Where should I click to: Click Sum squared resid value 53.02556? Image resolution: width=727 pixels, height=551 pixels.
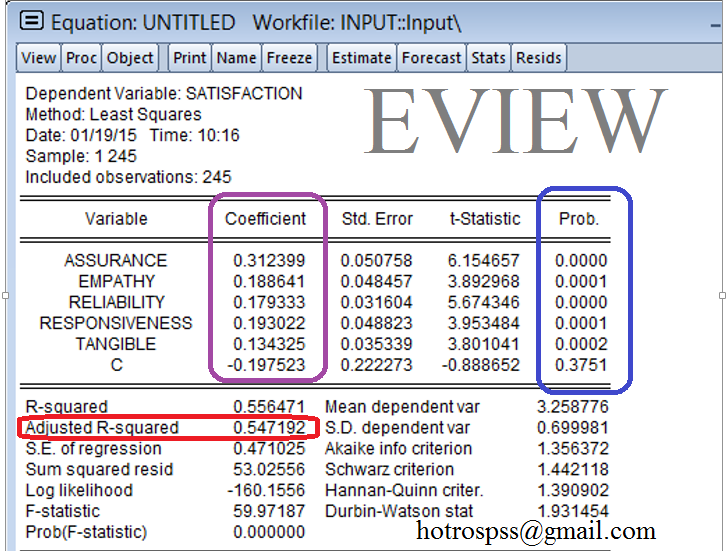coord(269,469)
